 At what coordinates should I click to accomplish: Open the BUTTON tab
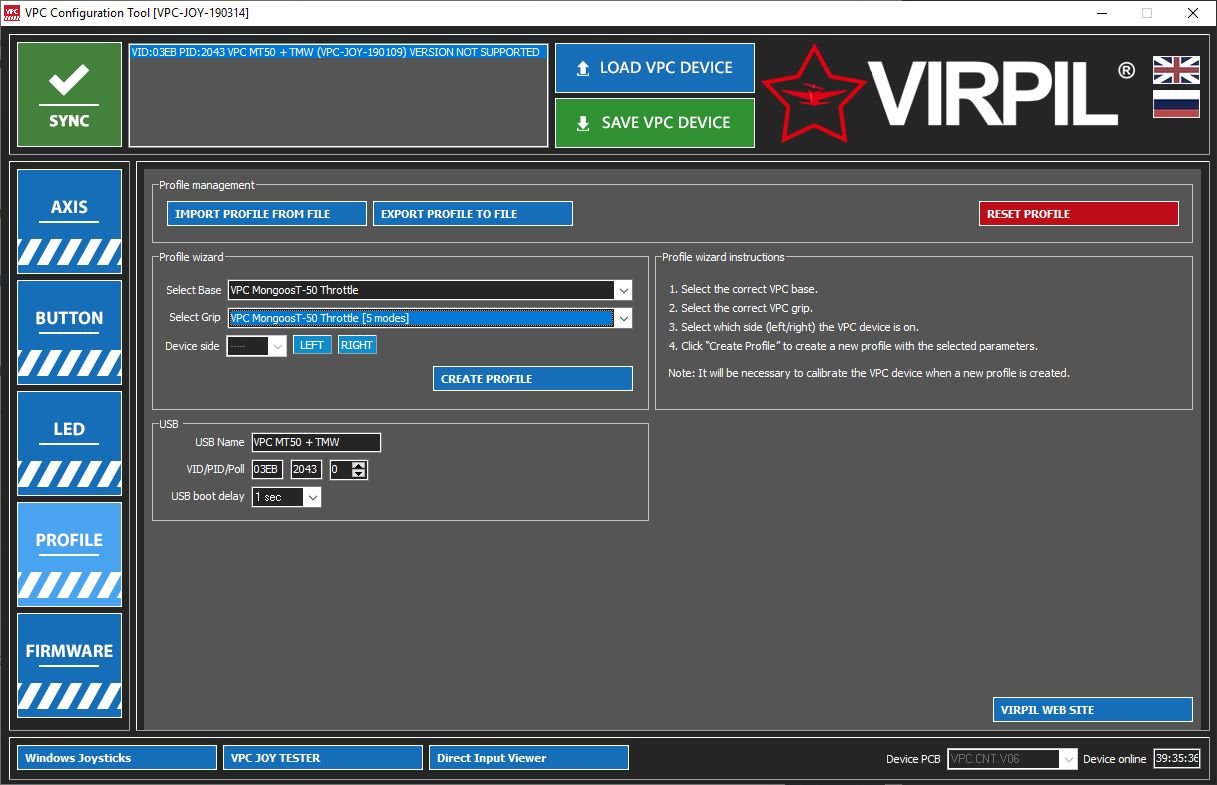pyautogui.click(x=69, y=332)
